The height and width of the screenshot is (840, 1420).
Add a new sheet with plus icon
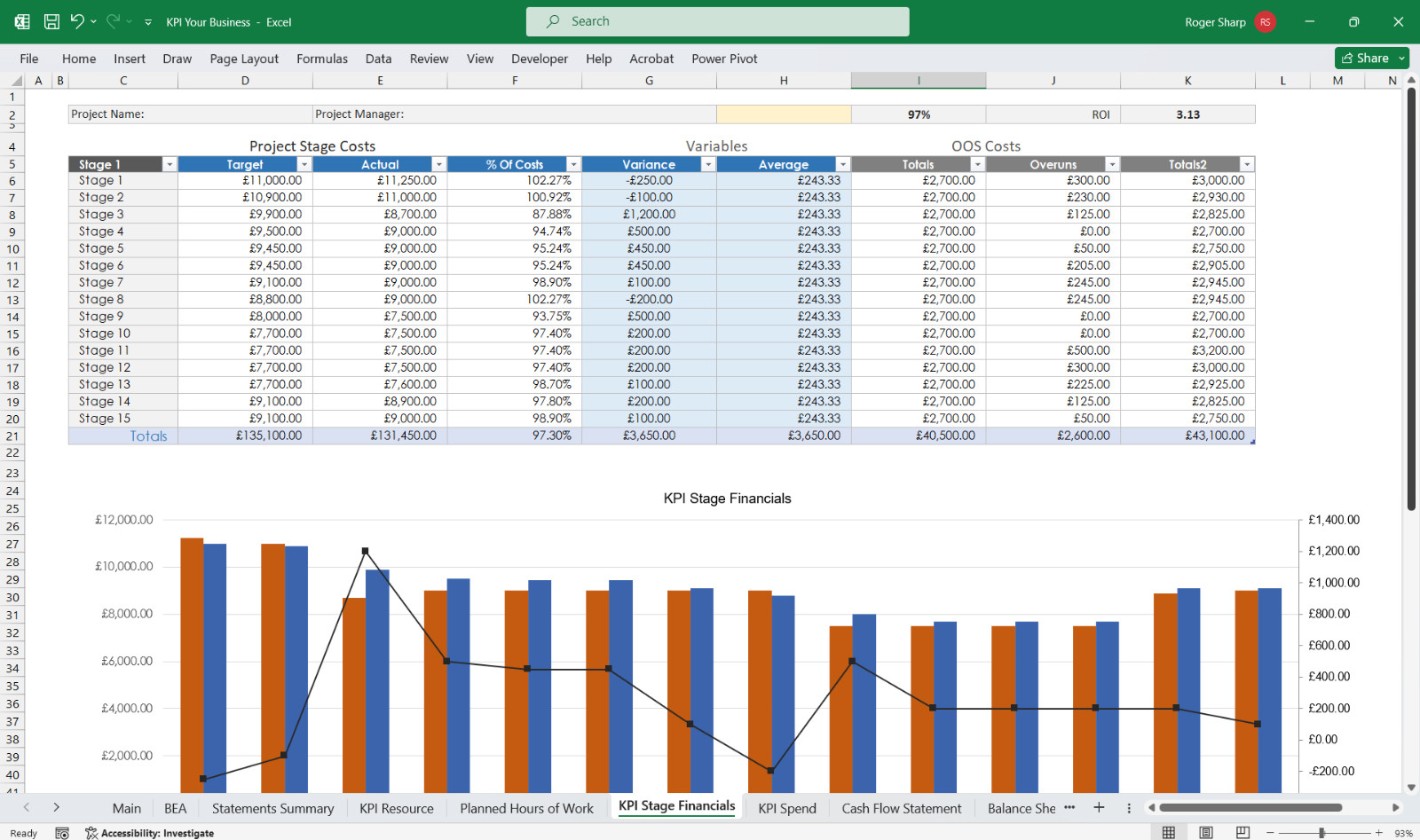tap(1099, 807)
